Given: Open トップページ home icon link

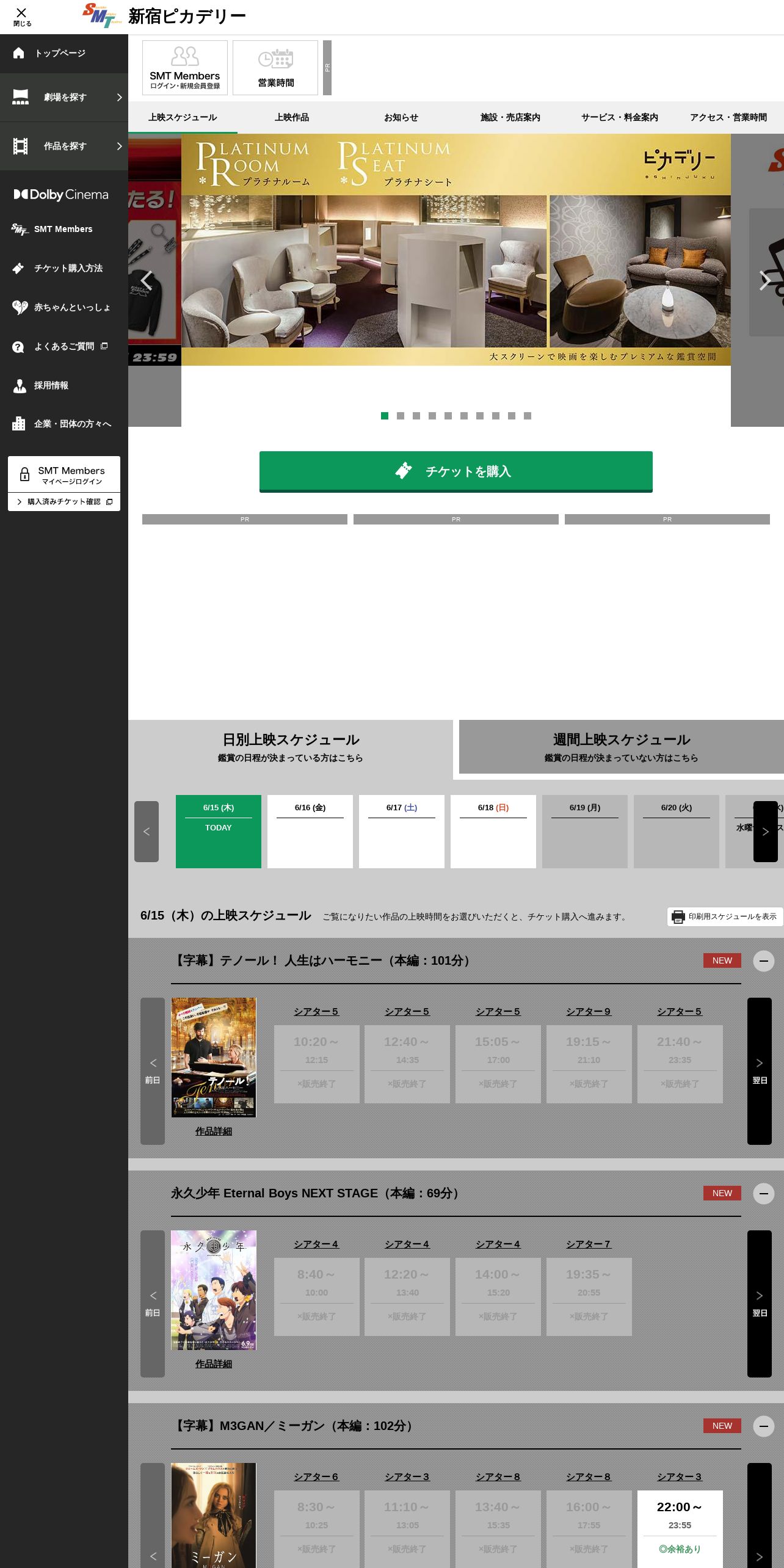Looking at the screenshot, I should (64, 53).
